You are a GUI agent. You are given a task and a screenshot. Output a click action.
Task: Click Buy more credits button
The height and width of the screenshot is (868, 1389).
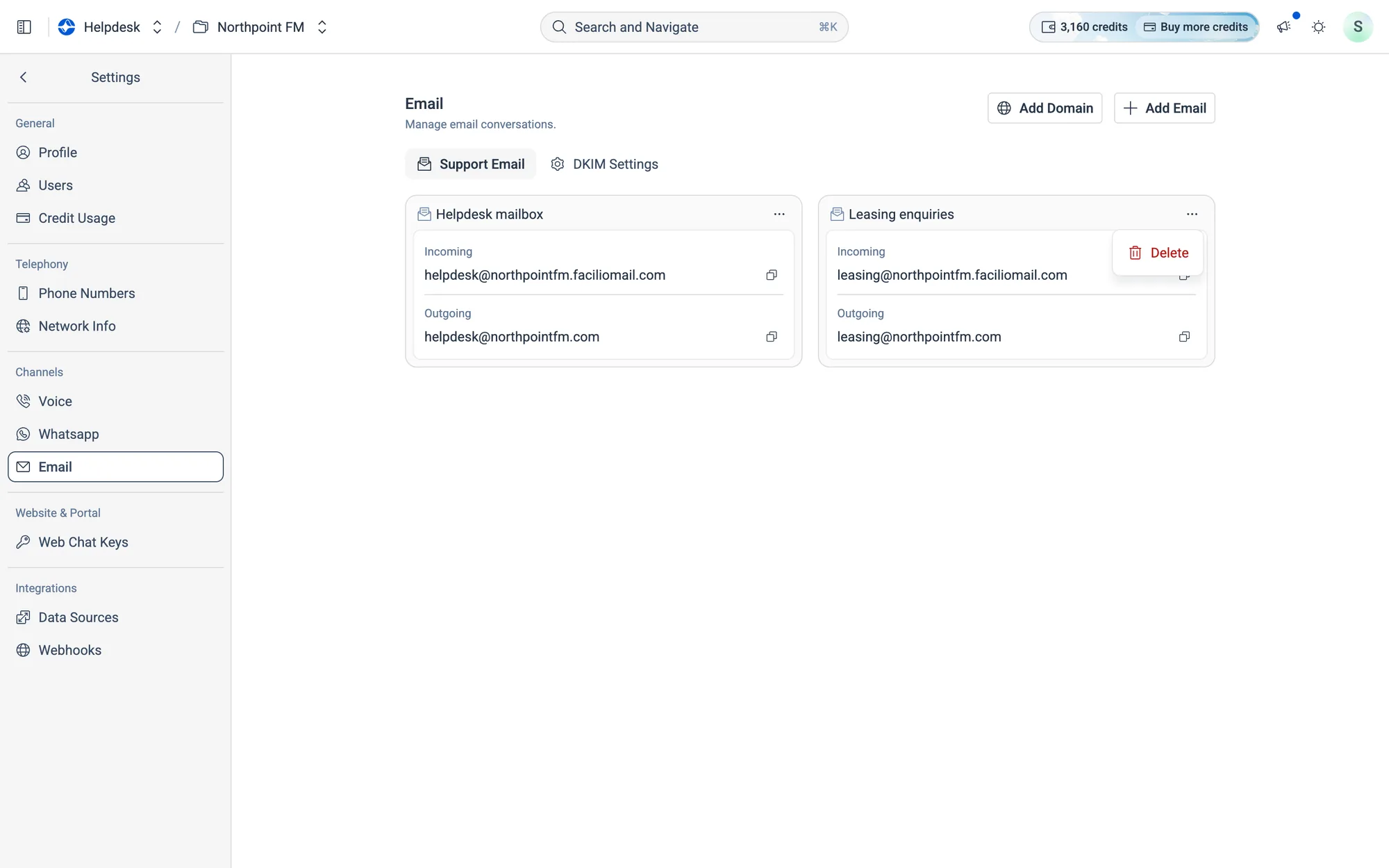coord(1196,27)
